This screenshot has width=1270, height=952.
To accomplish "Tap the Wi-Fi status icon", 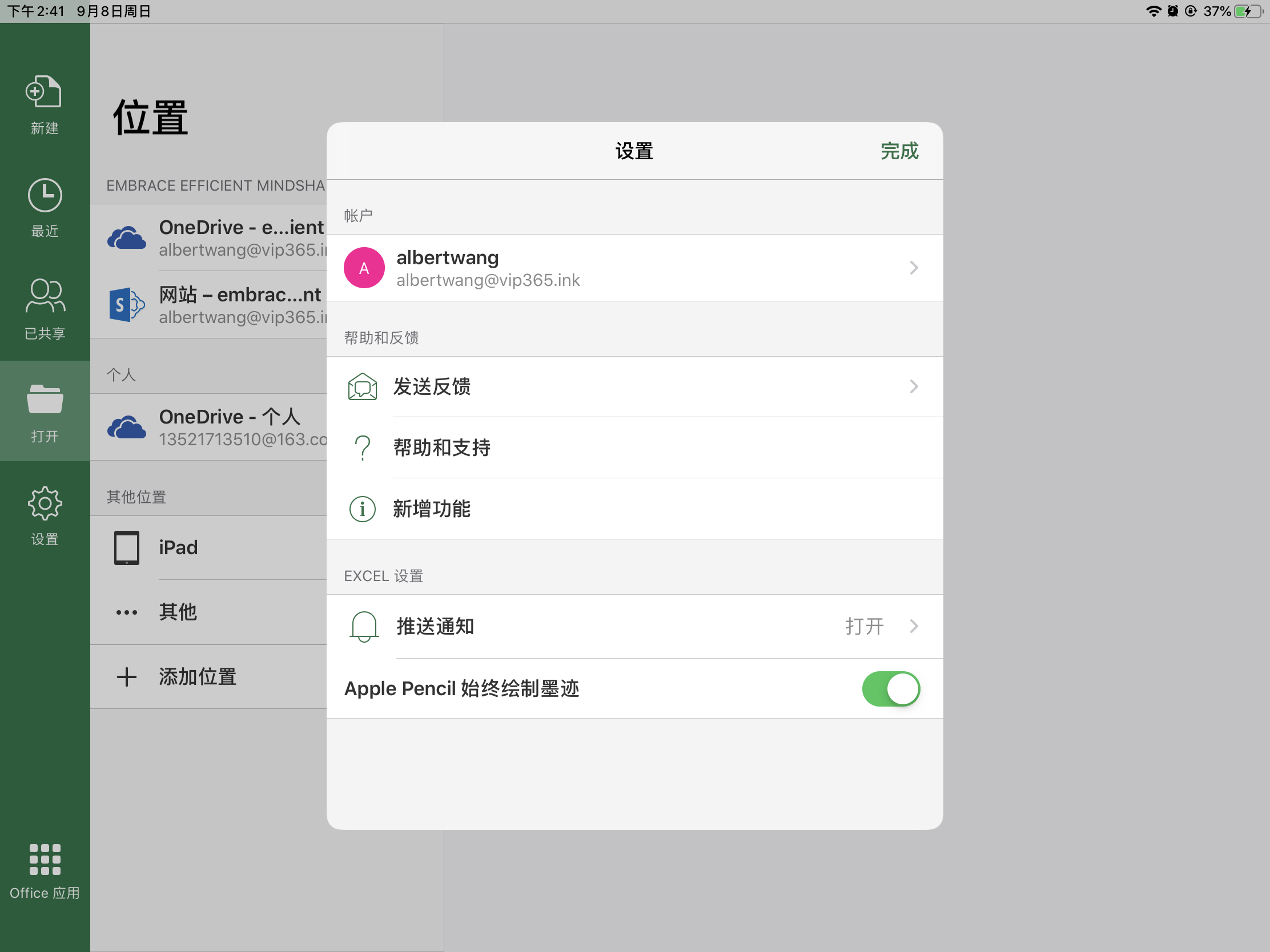I will (x=1153, y=11).
